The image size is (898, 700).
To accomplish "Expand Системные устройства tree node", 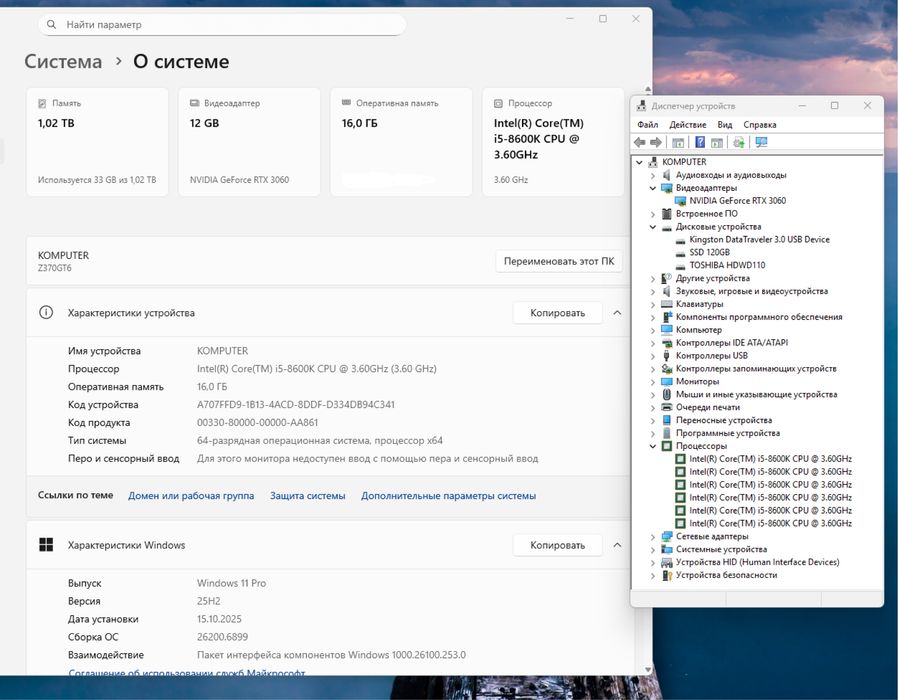I will pos(653,549).
